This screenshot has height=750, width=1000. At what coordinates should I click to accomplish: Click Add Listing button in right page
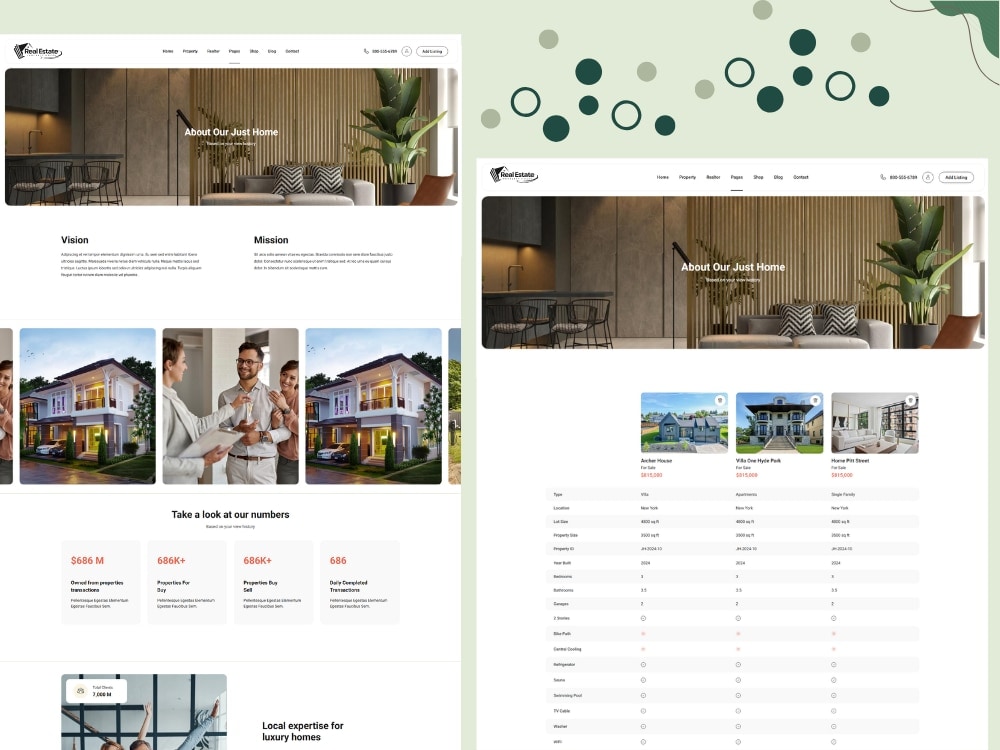point(956,177)
